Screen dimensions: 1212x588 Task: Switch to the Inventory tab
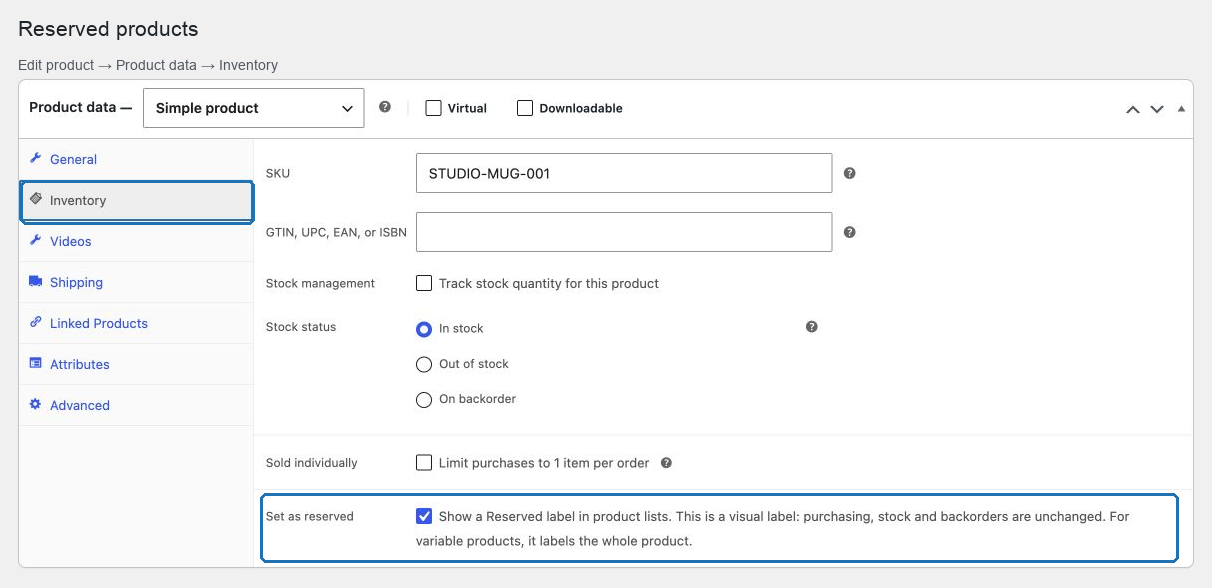tap(136, 200)
